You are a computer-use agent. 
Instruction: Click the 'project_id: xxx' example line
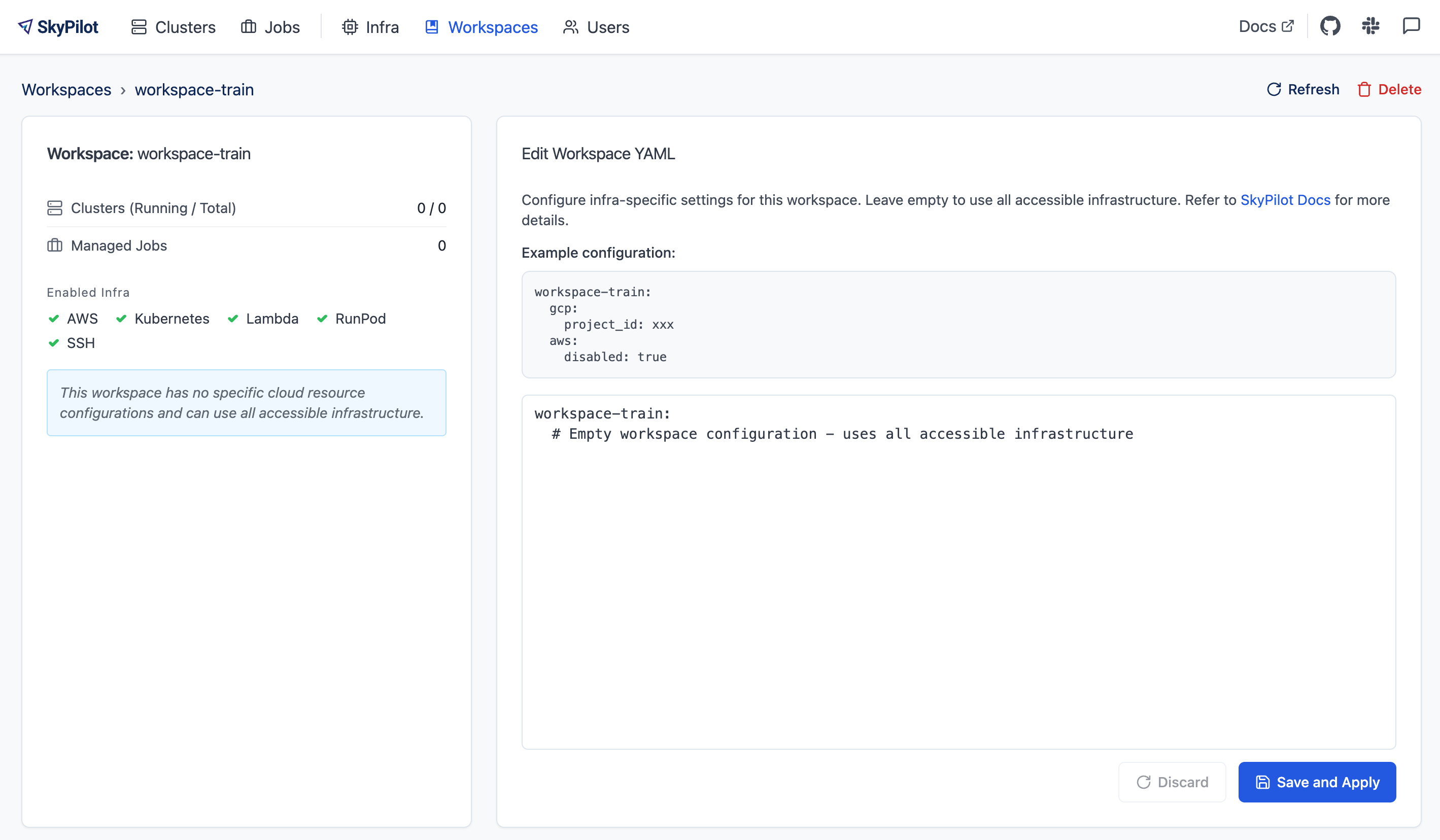pyautogui.click(x=619, y=324)
